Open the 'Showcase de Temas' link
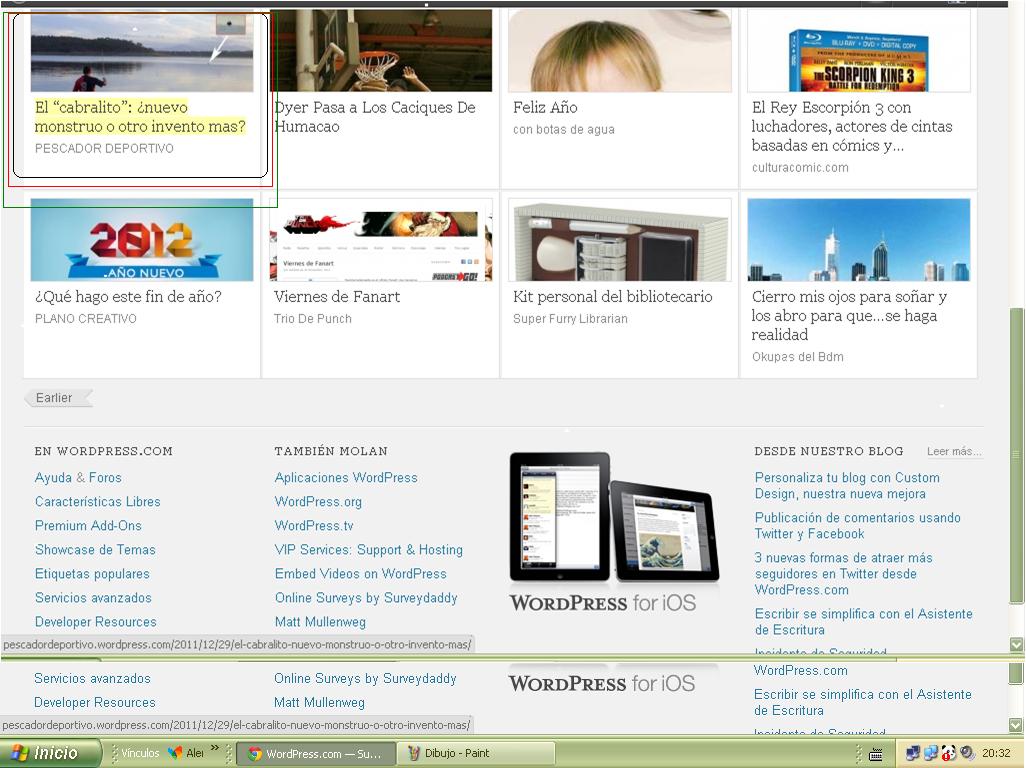Screen dimensions: 1026x768 tap(95, 550)
